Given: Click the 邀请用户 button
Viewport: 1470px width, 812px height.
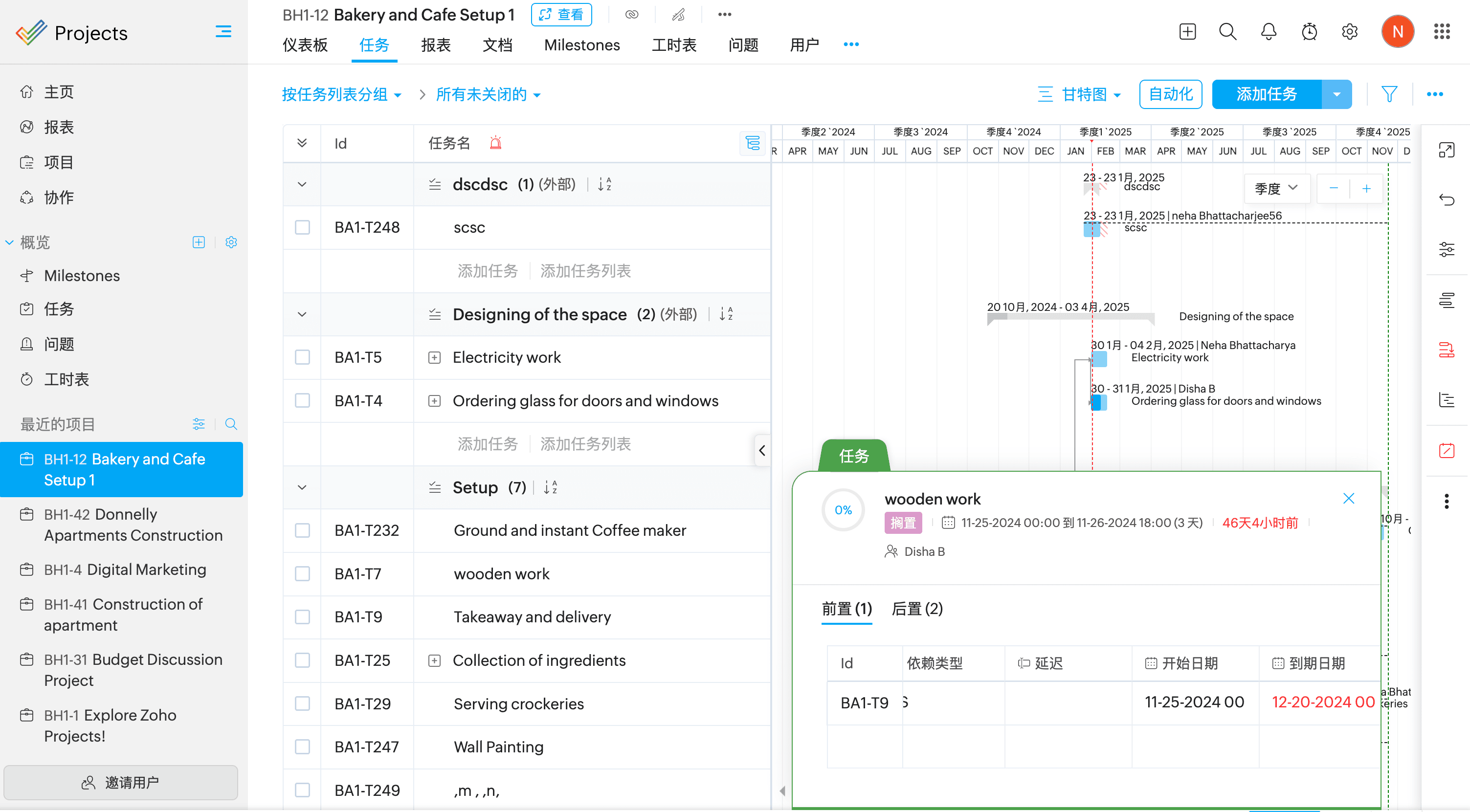Looking at the screenshot, I should [x=121, y=782].
